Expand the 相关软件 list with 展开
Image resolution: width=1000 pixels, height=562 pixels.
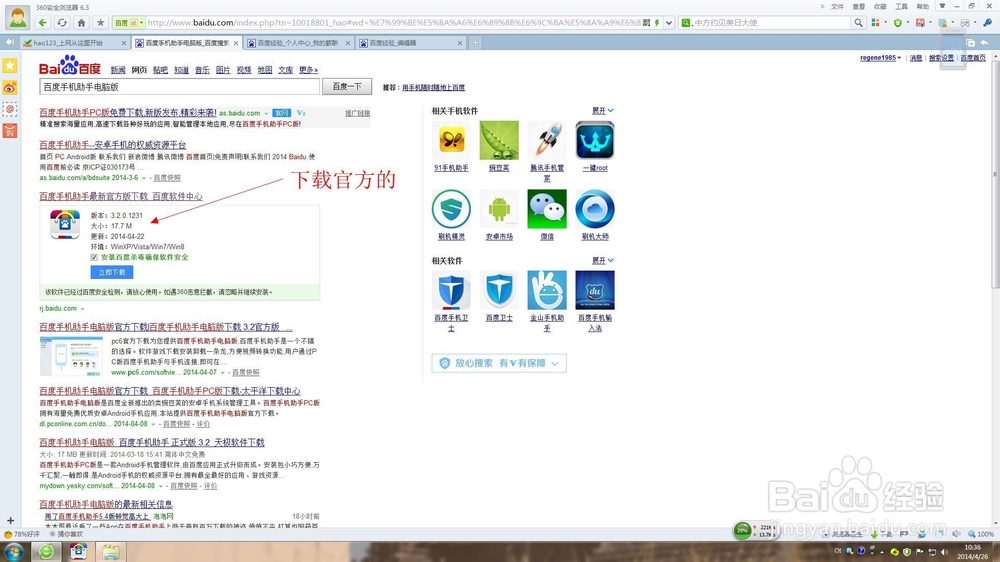click(x=603, y=261)
